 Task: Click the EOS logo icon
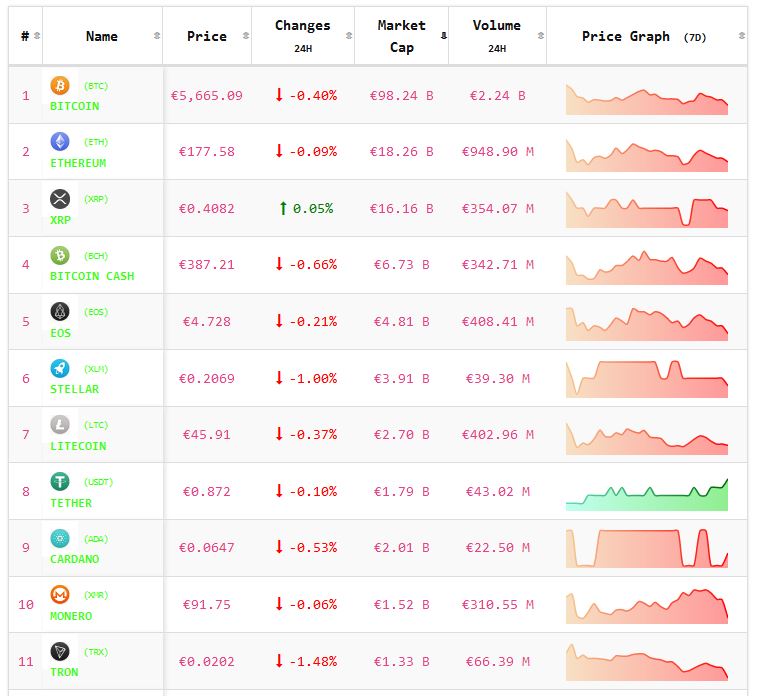click(x=60, y=312)
